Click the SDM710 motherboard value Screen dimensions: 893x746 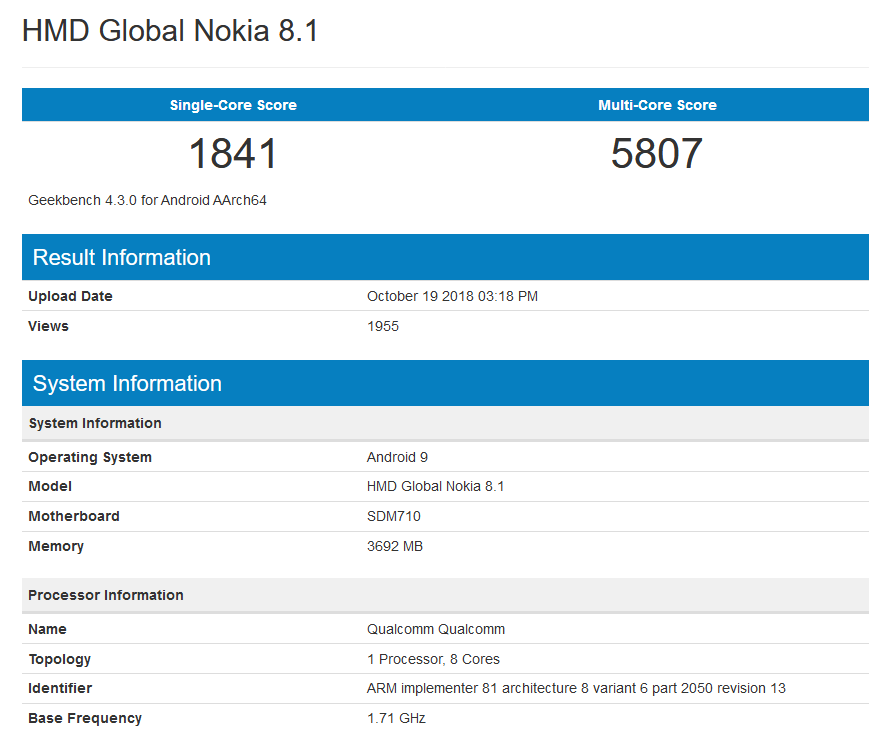tap(394, 516)
